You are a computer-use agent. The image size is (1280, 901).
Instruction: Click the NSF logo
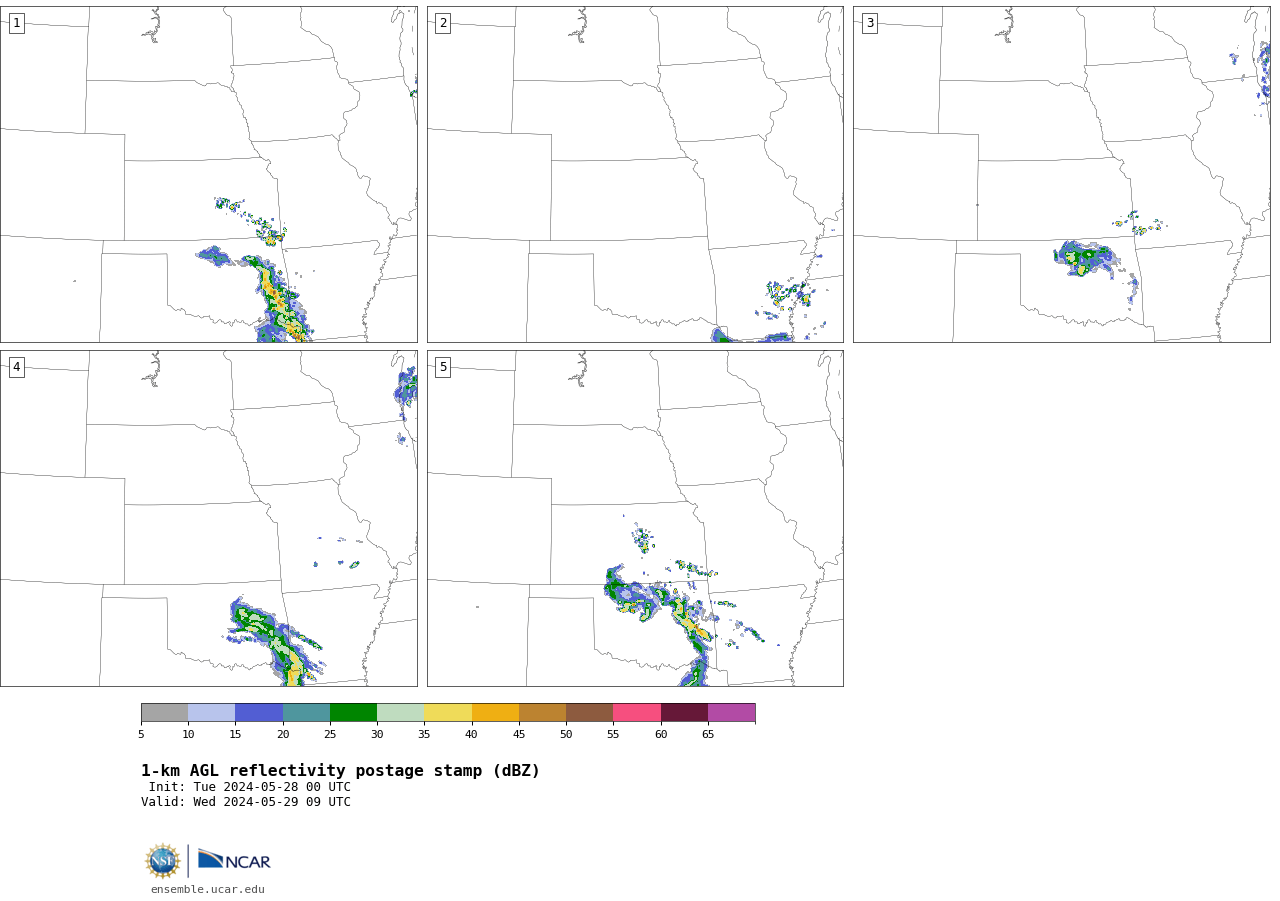(x=163, y=861)
